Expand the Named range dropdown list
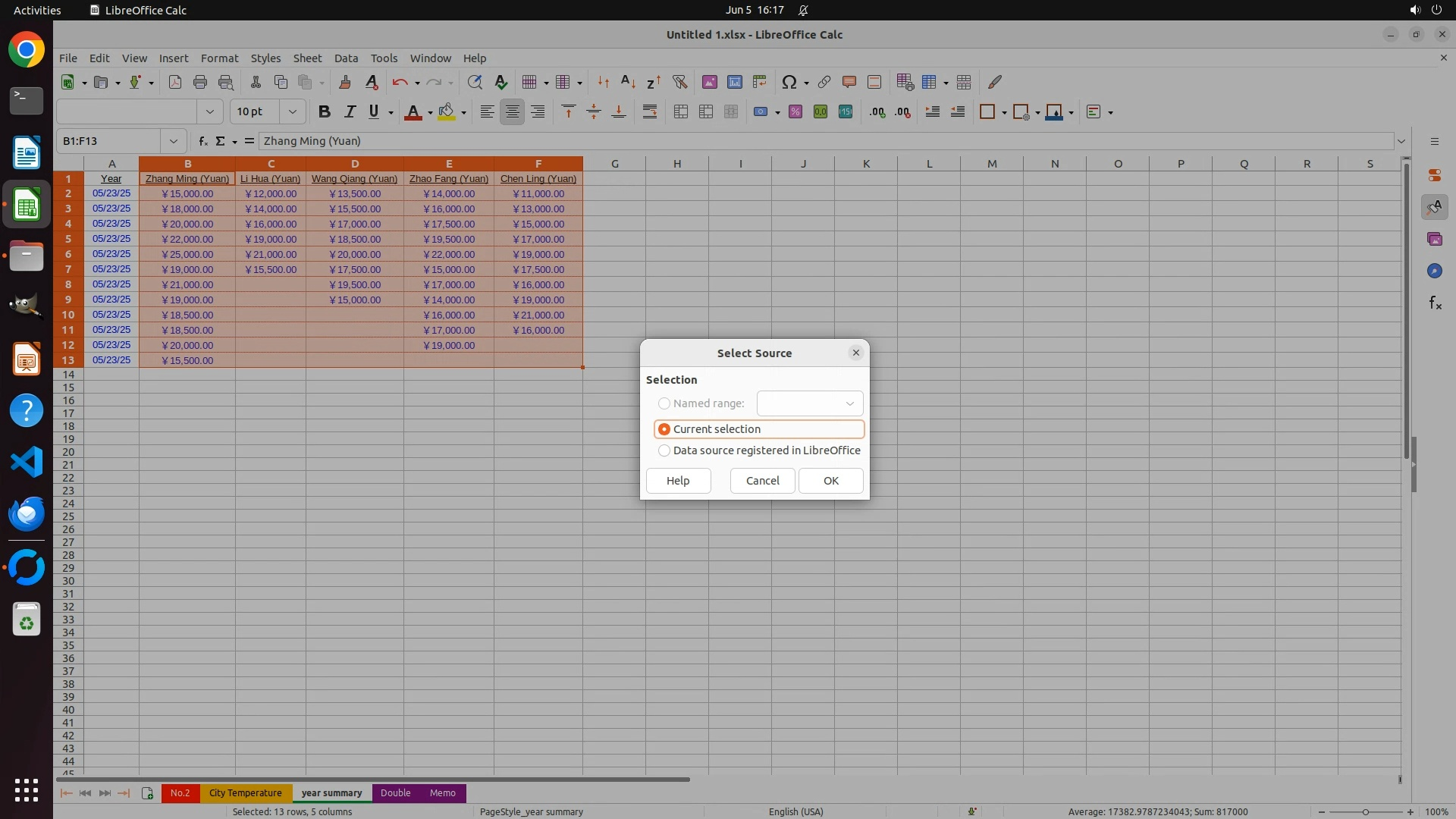The image size is (1456, 819). pos(849,403)
